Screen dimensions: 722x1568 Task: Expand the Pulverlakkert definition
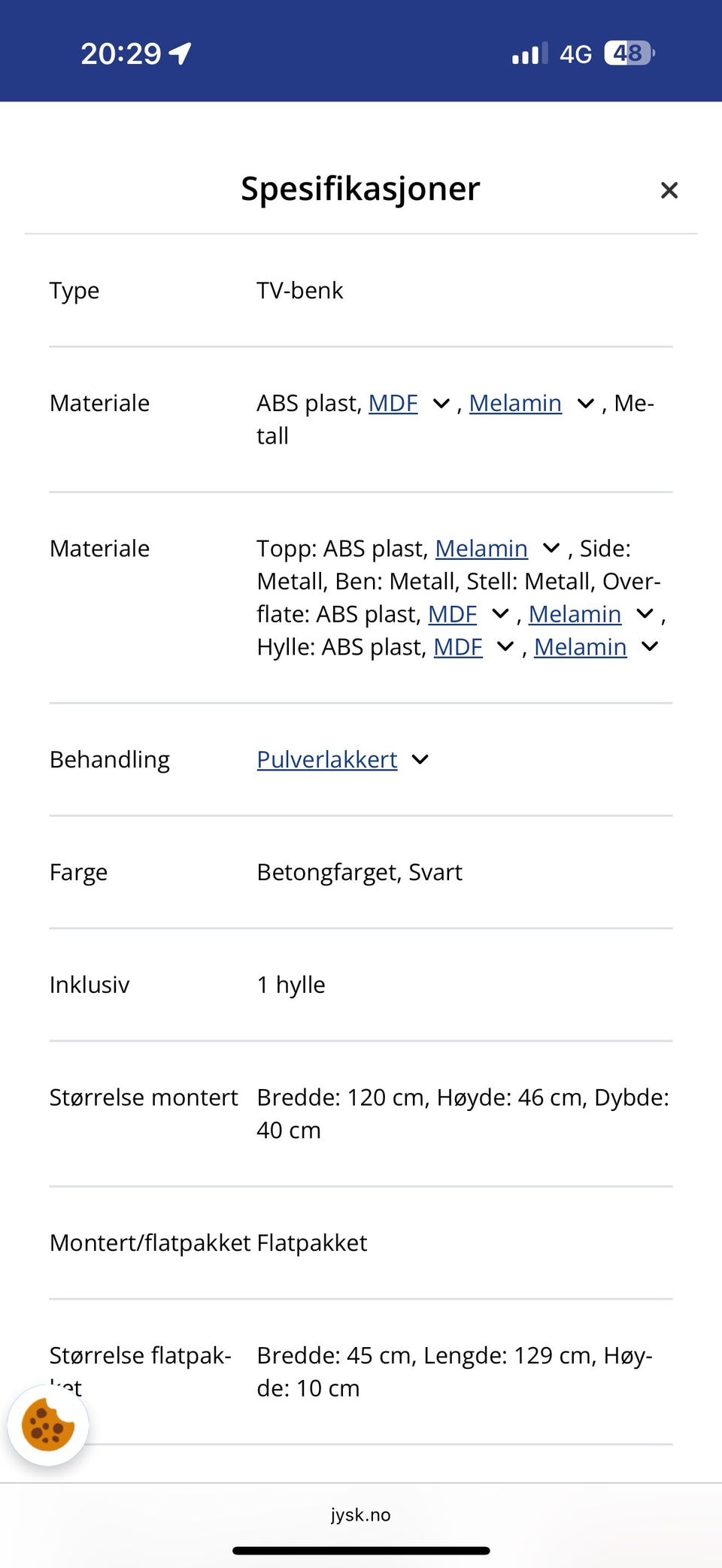(420, 760)
